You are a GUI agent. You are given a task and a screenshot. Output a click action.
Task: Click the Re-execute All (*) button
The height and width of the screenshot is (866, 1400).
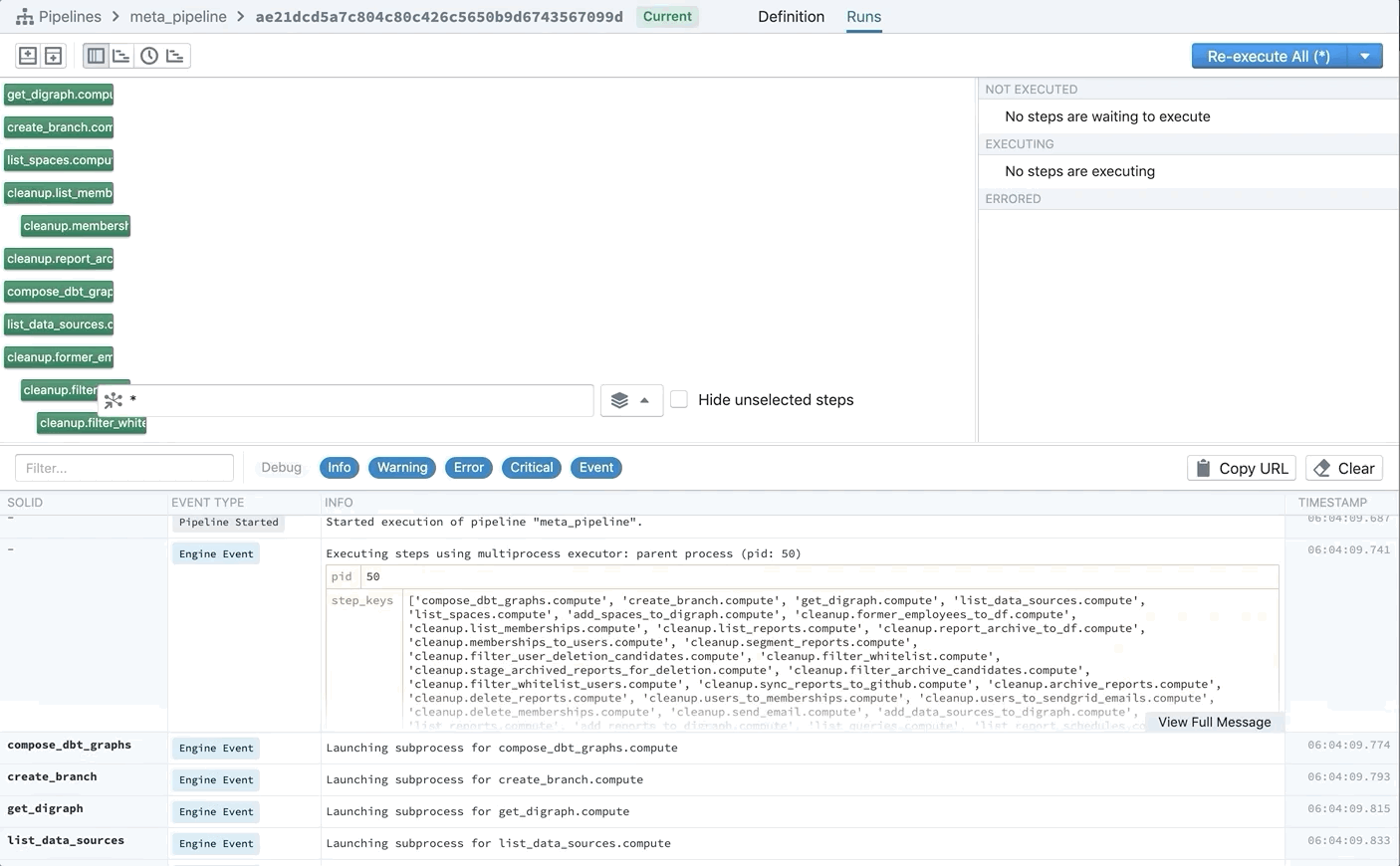1269,57
